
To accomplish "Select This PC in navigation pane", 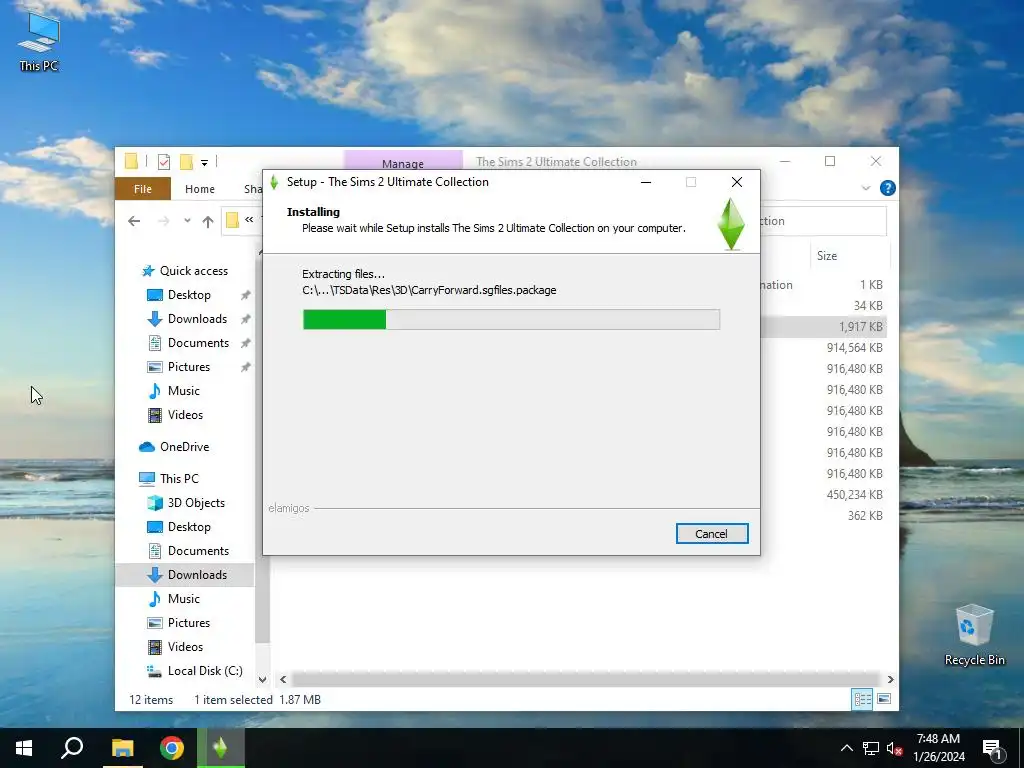I will point(169,479).
